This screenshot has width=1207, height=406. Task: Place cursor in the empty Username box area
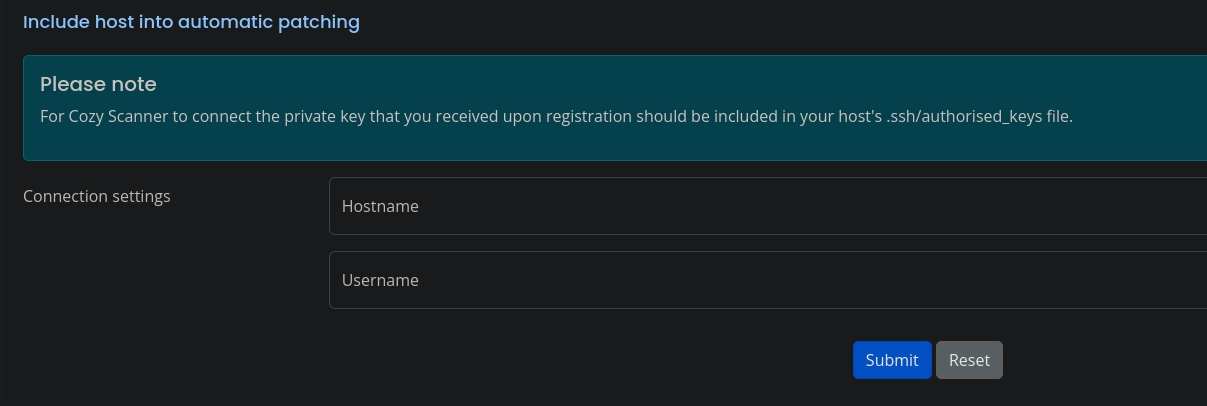click(800, 280)
